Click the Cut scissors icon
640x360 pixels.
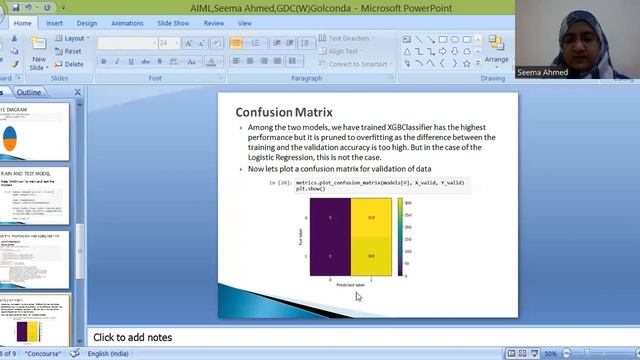pyautogui.click(x=14, y=38)
